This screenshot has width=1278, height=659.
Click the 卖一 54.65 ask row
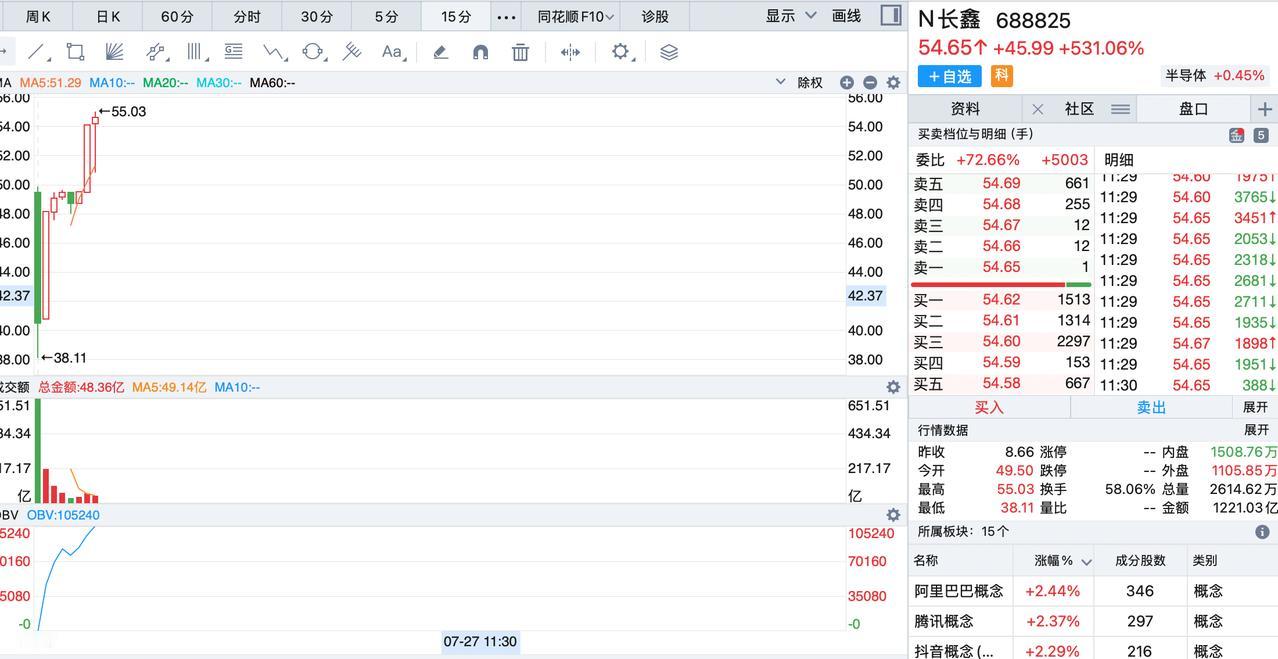click(1002, 267)
